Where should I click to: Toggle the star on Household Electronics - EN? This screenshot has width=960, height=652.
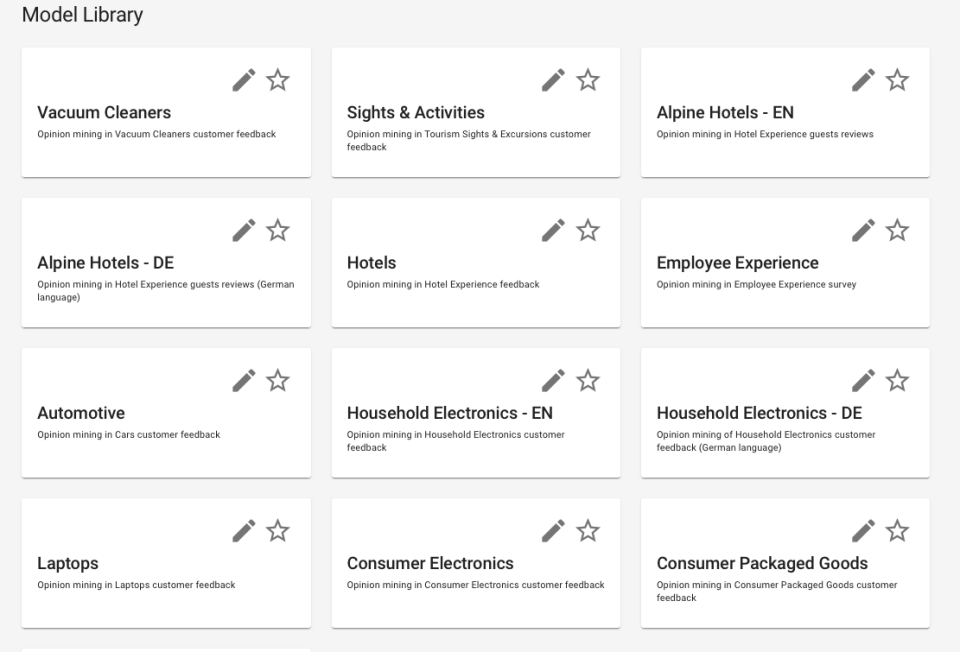tap(588, 380)
